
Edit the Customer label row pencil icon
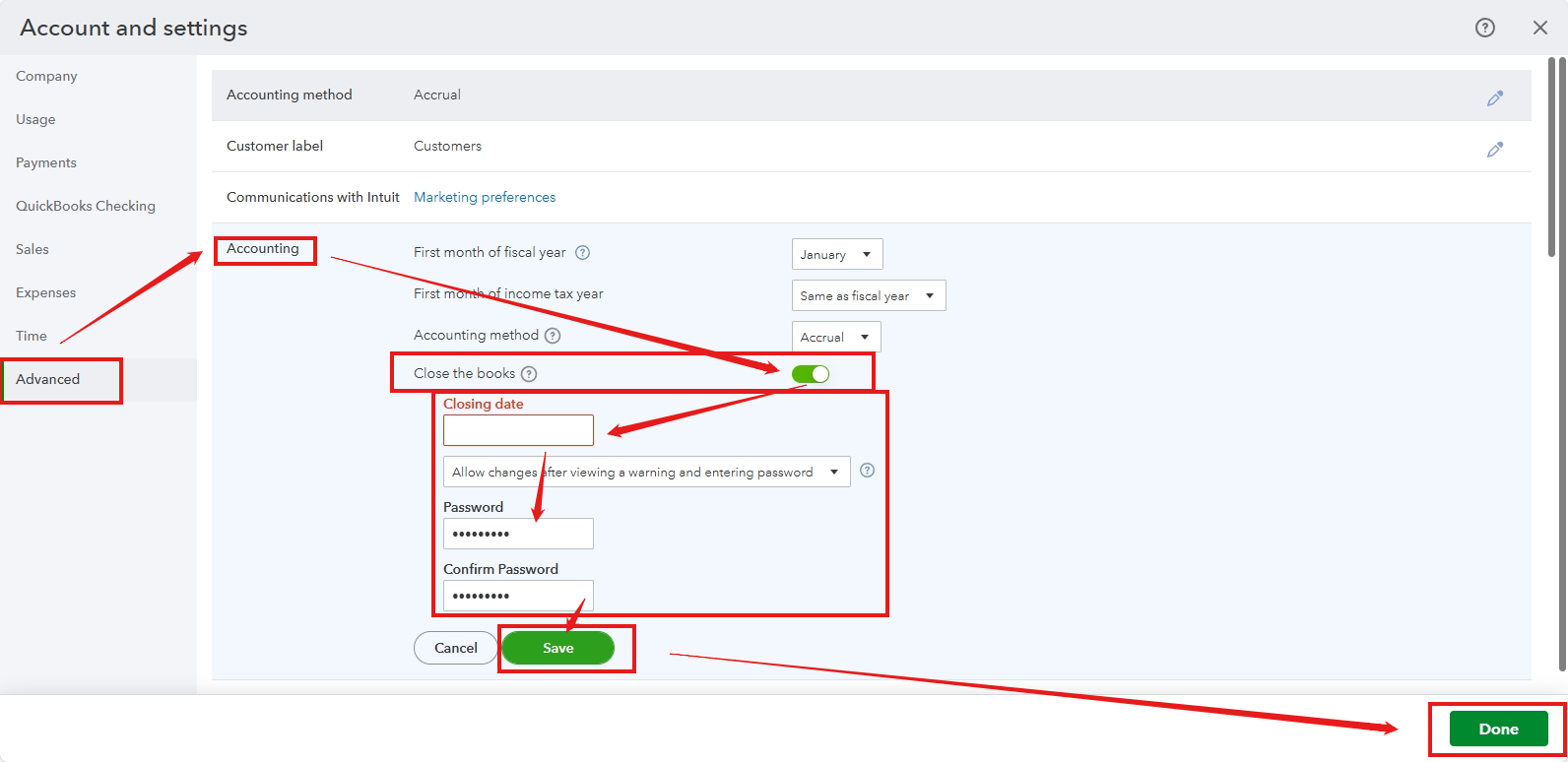[x=1495, y=149]
